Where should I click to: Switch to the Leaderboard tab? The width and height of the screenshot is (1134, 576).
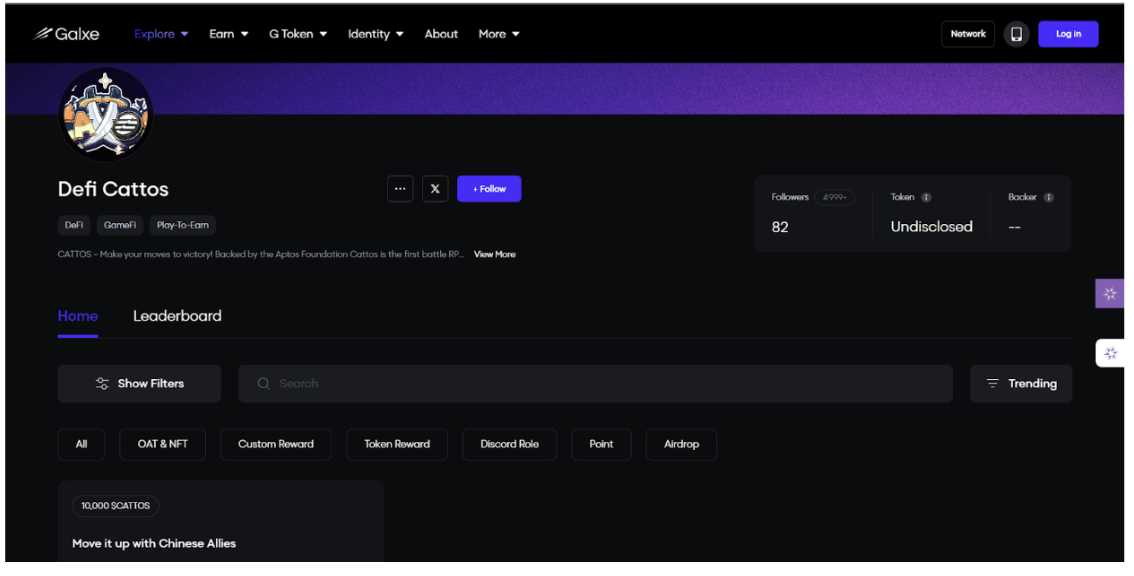177,316
